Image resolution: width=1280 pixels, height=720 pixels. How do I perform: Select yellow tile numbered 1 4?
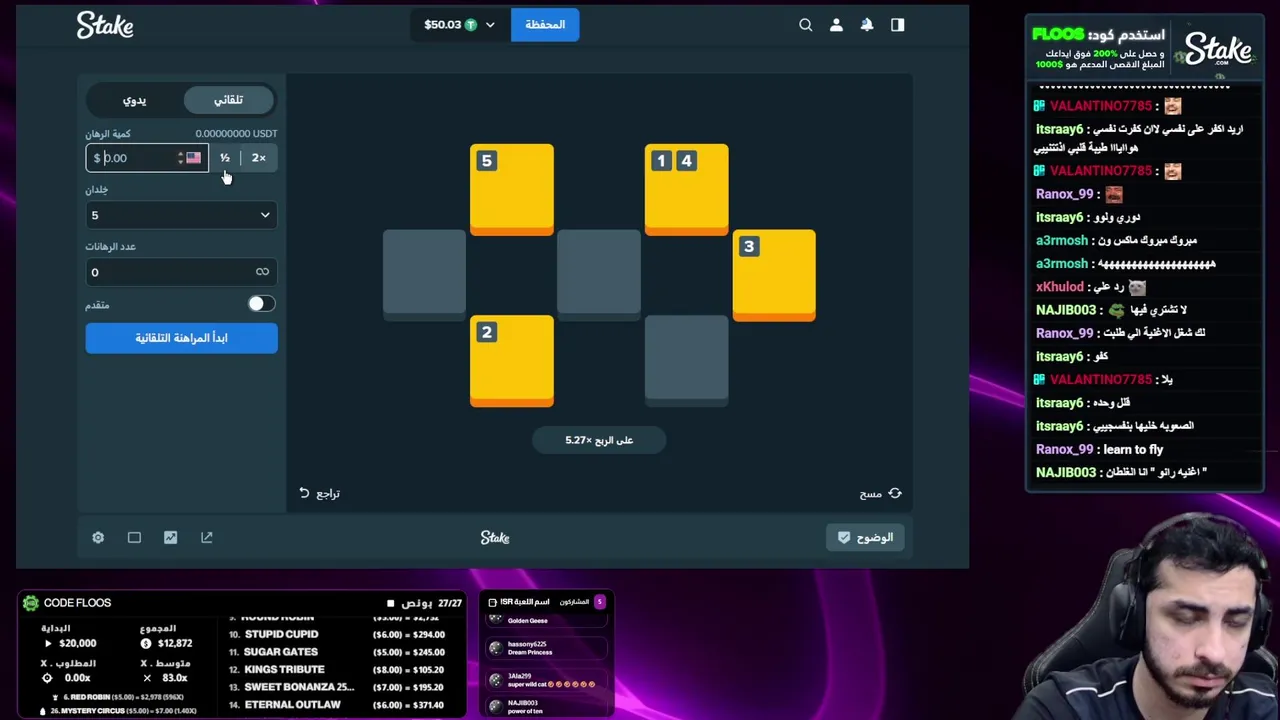[687, 189]
